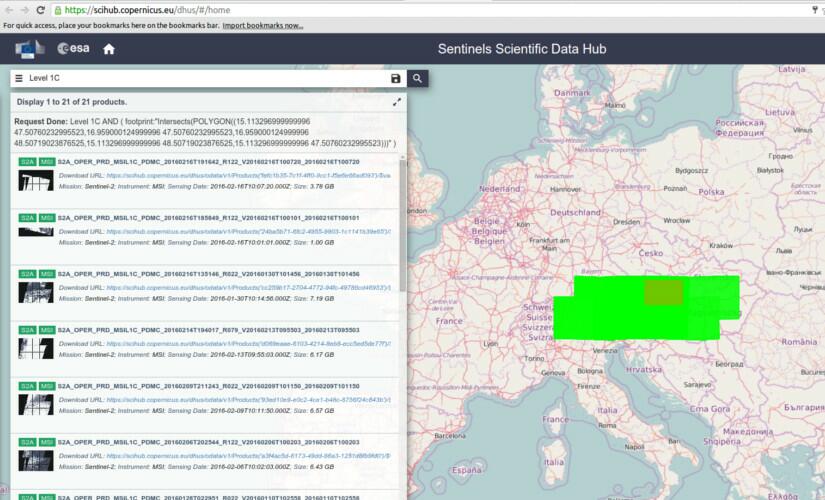The height and width of the screenshot is (500, 825).
Task: Preview the thumbnail of the 6.43 GB product
Action: 36,461
